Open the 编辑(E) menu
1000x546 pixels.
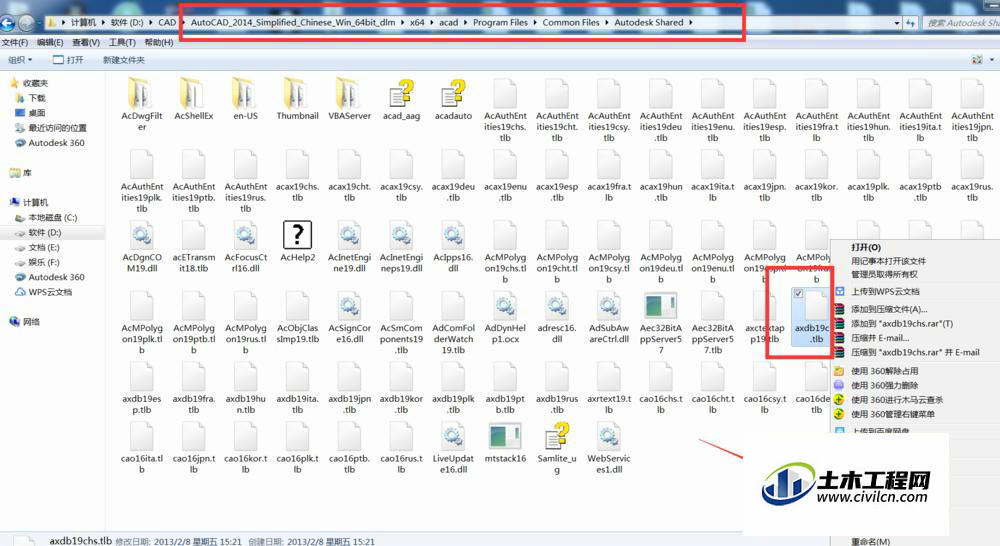pyautogui.click(x=50, y=42)
